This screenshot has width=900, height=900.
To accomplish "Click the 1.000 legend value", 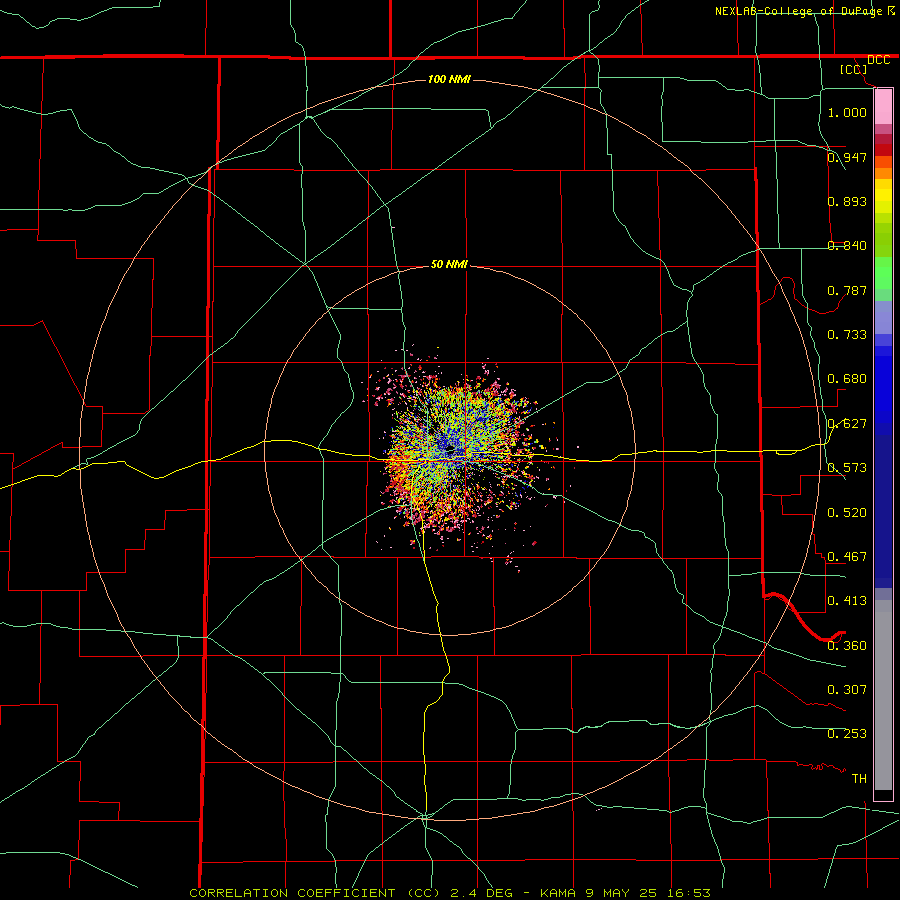I will (x=847, y=112).
